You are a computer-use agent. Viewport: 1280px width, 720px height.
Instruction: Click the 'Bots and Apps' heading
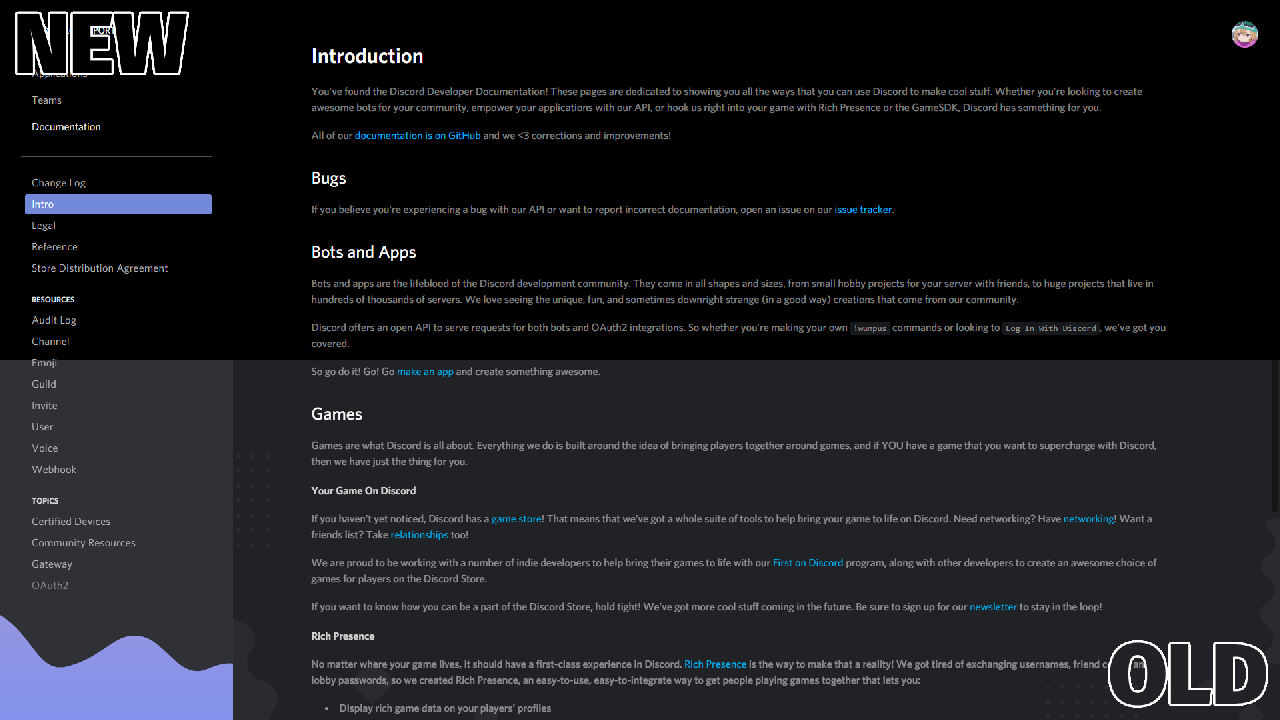tap(364, 252)
